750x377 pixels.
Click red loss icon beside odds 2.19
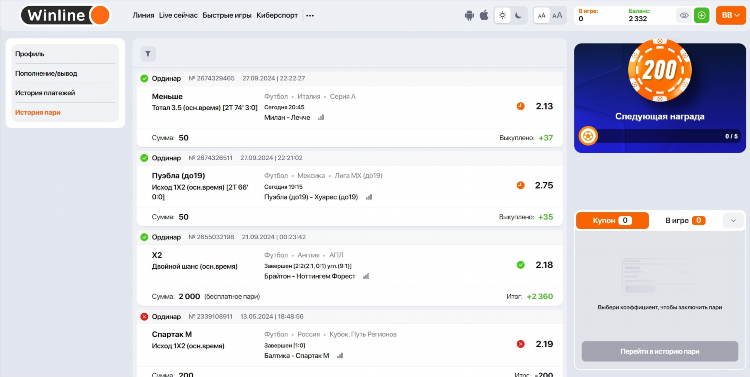(520, 344)
